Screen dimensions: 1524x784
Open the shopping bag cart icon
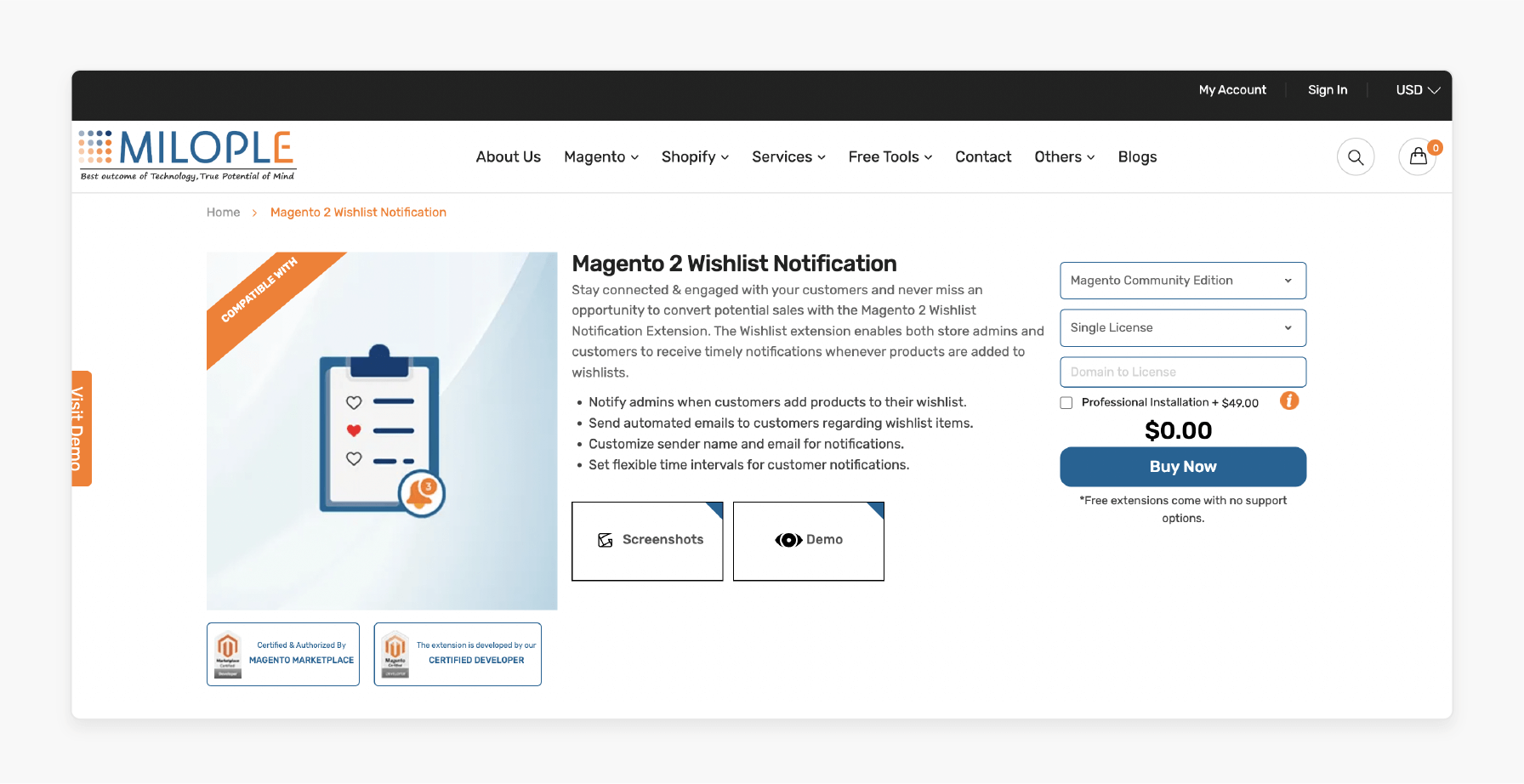1418,156
